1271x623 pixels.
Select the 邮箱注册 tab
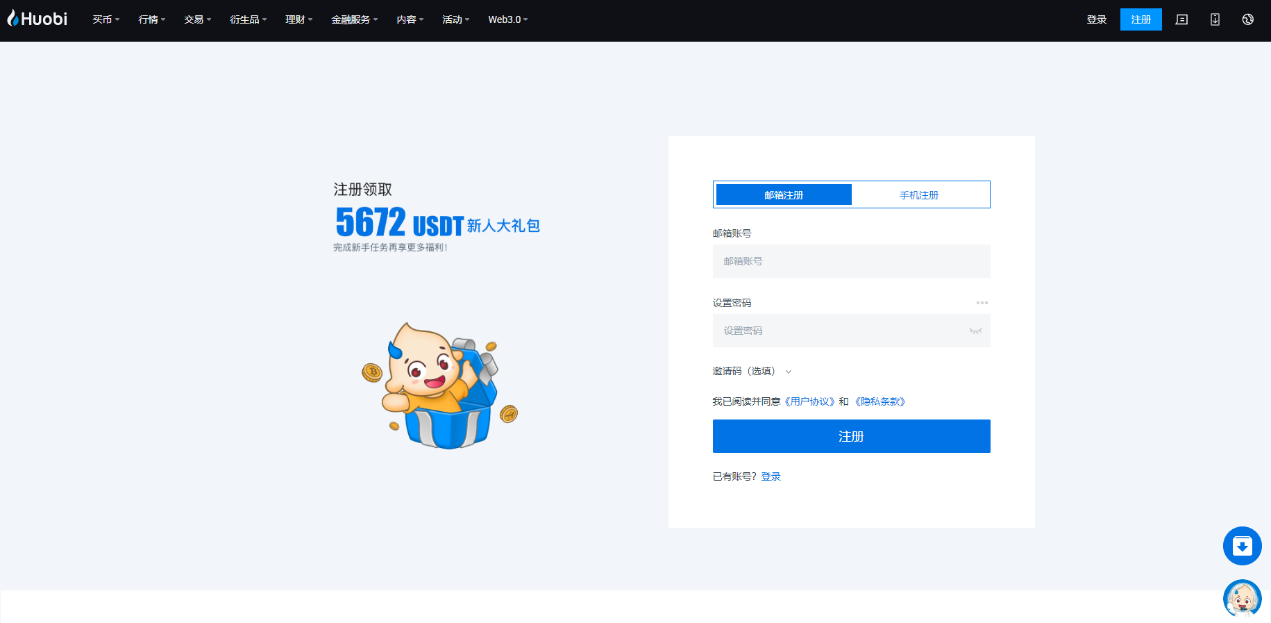point(782,194)
